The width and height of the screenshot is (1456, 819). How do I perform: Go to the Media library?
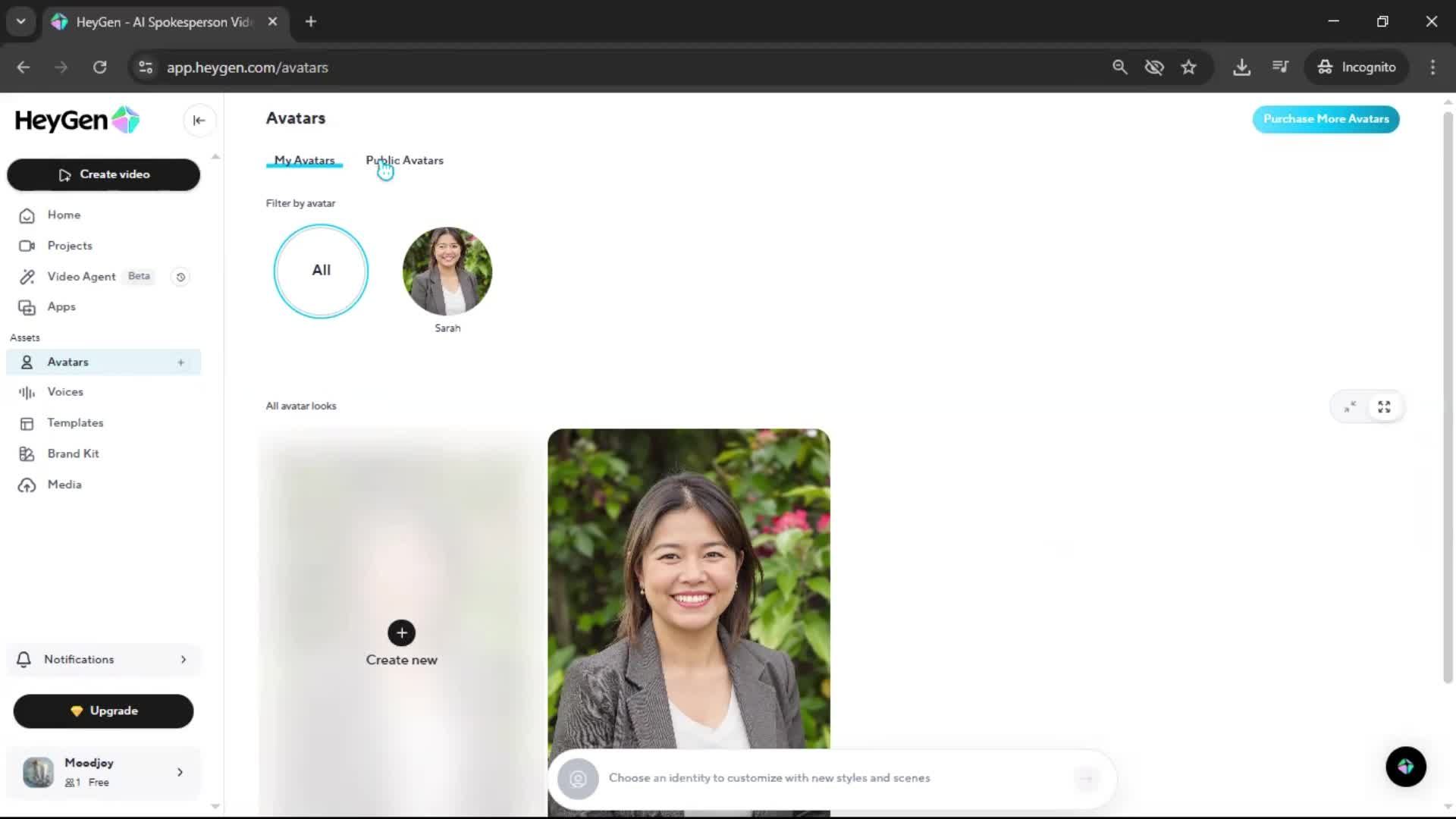(x=64, y=485)
